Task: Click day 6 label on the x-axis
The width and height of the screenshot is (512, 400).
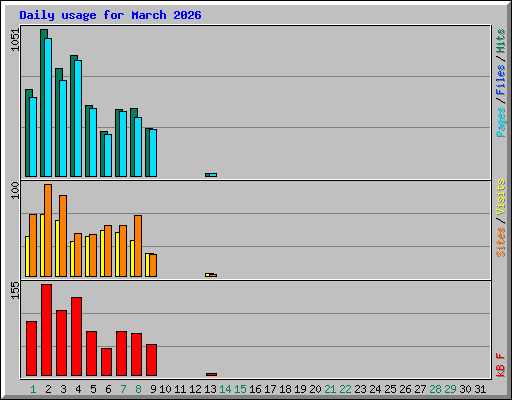Action: pyautogui.click(x=108, y=389)
